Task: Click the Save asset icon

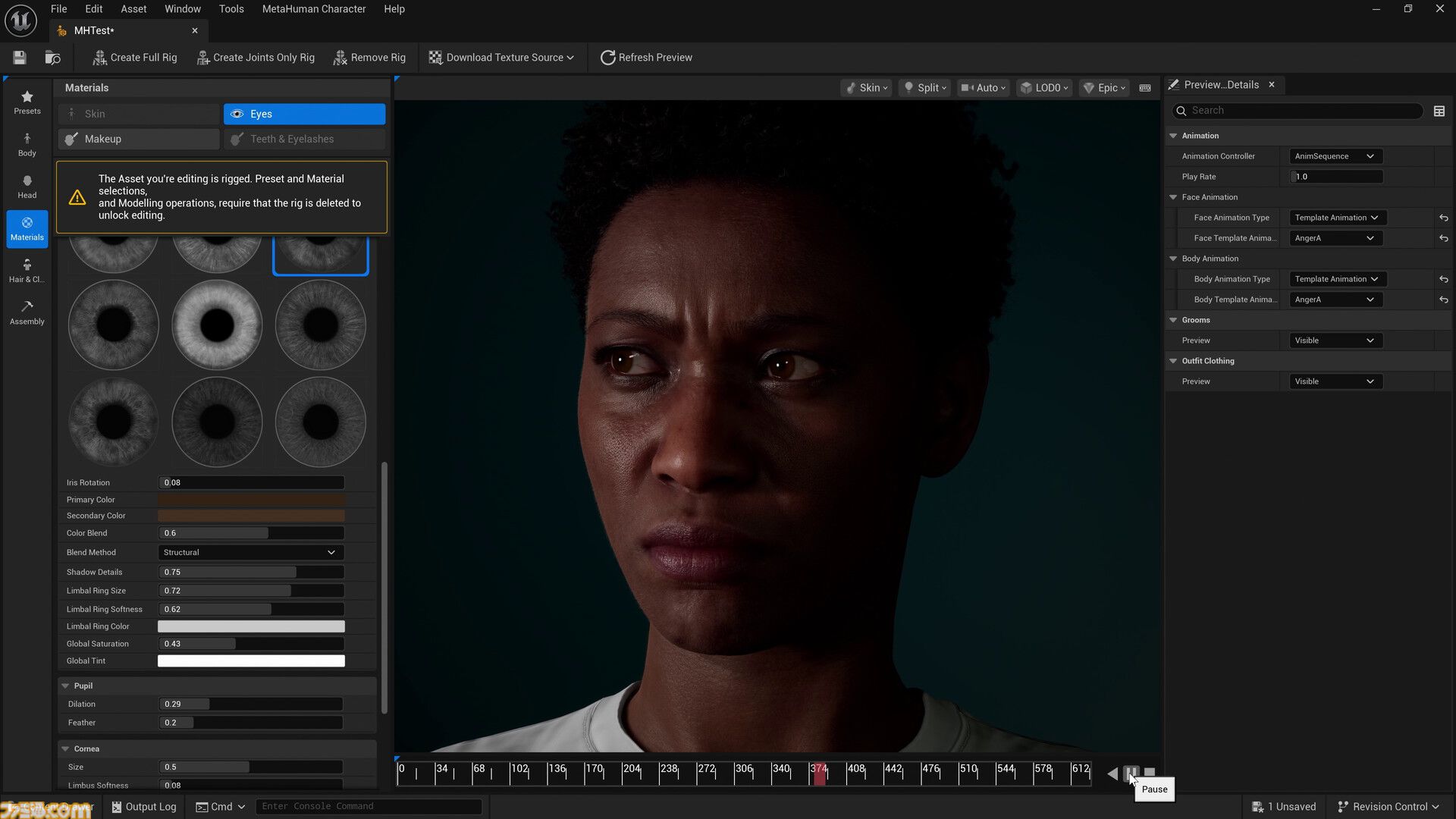Action: [20, 58]
